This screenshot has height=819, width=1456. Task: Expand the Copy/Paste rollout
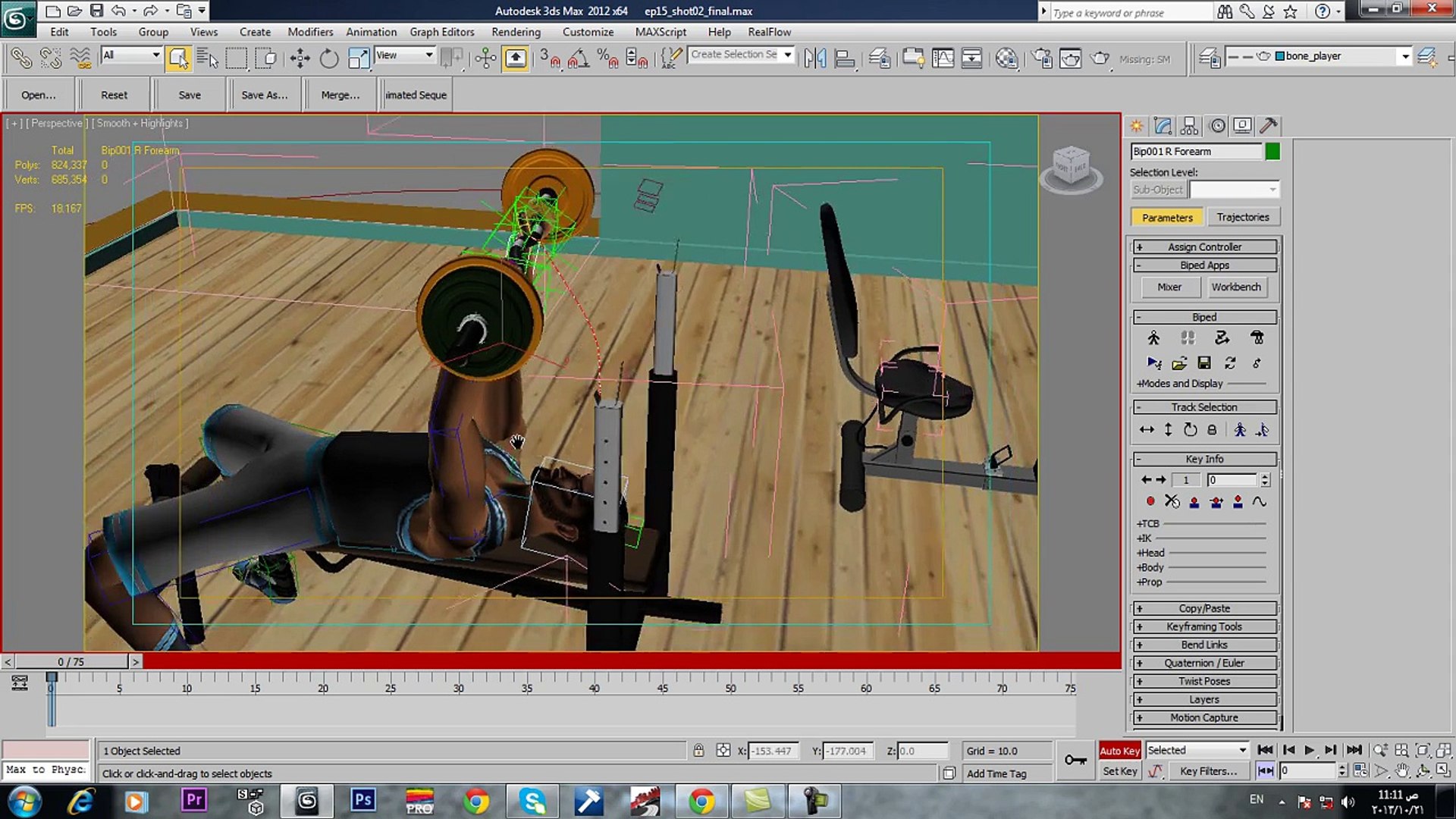pos(1204,608)
